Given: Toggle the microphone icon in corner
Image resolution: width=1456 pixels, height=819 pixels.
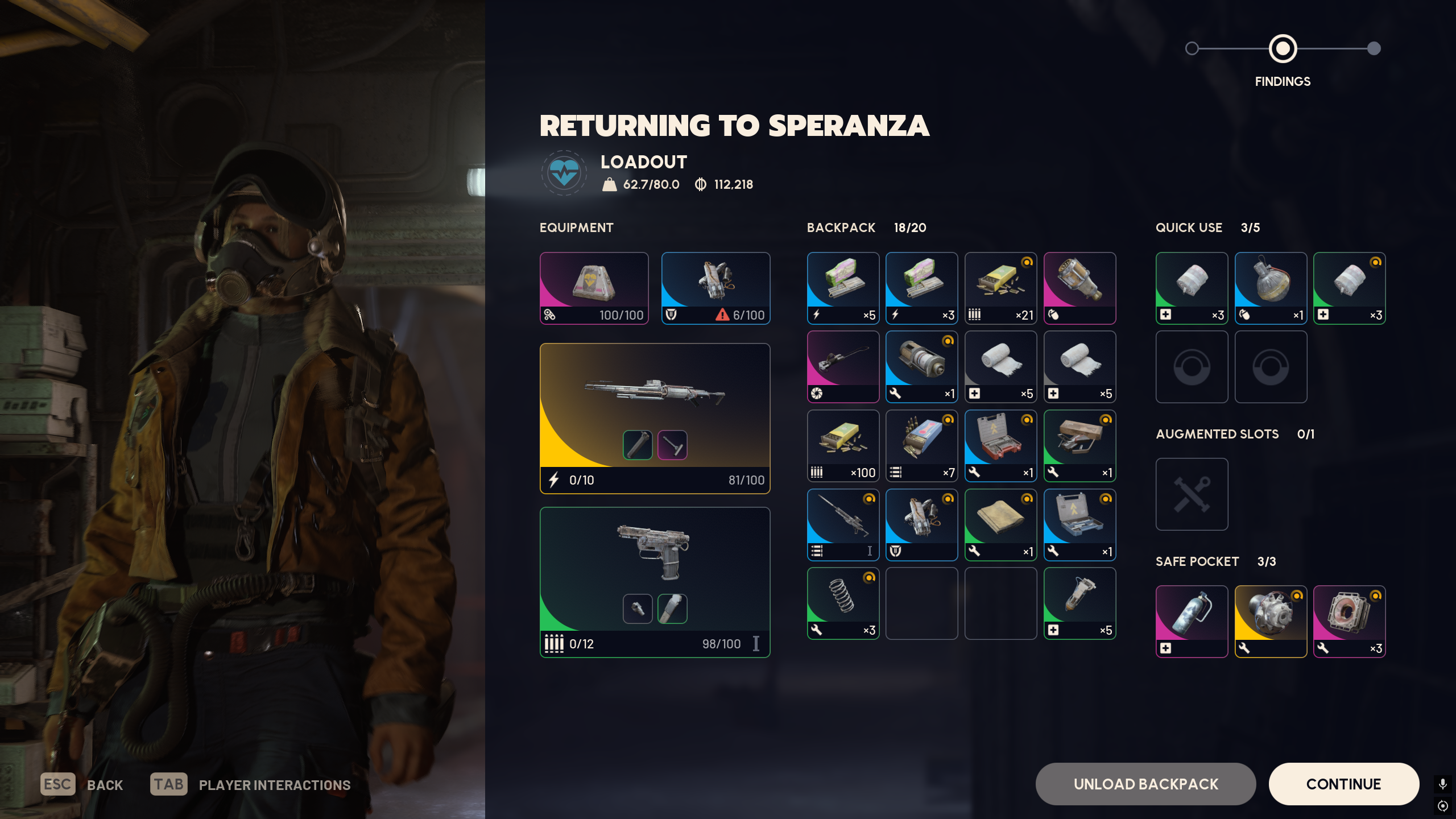Looking at the screenshot, I should tap(1442, 784).
